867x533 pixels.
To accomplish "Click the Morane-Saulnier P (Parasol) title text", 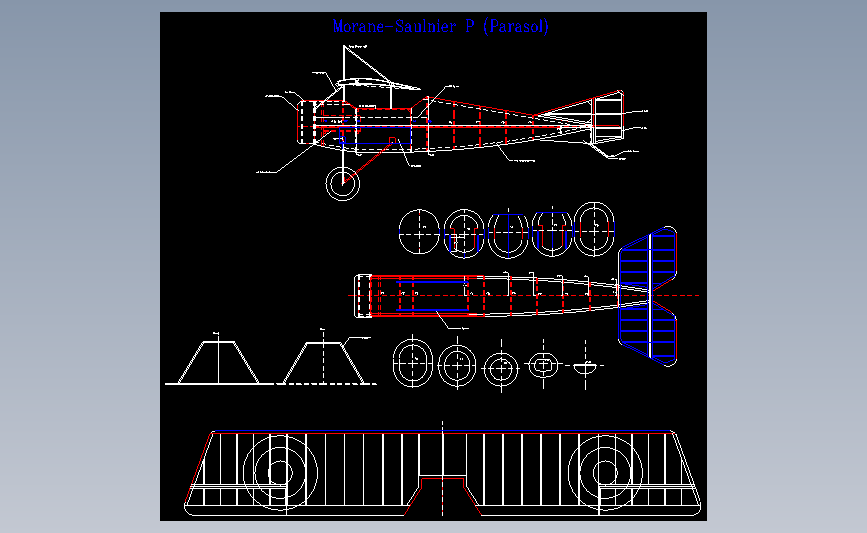I will 441,27.
